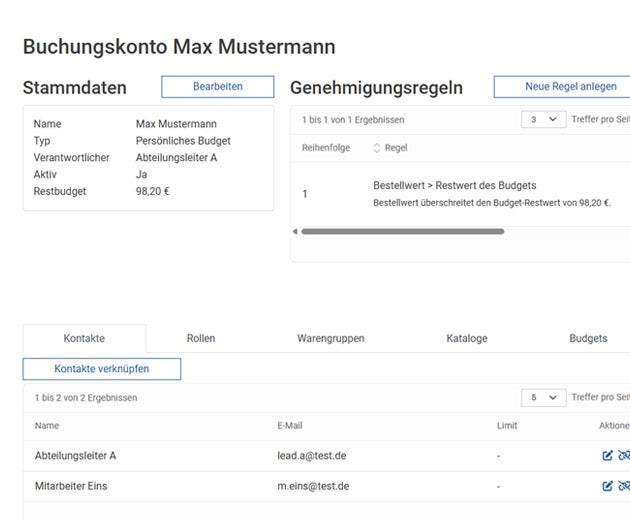Image resolution: width=630 pixels, height=520 pixels.
Task: Edit the Abteilungsleiter A contact entry
Action: [607, 456]
